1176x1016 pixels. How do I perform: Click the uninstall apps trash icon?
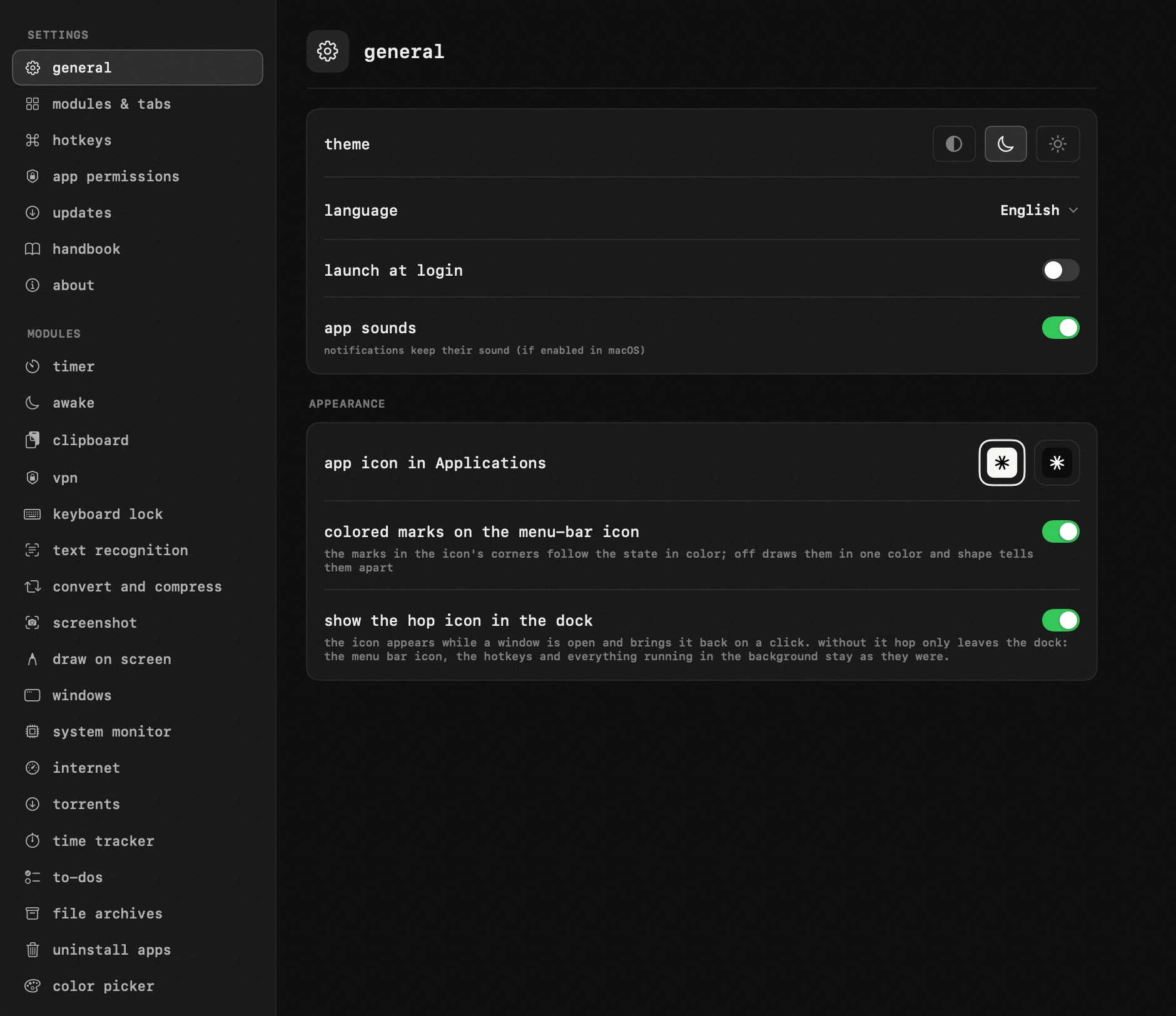pos(33,950)
